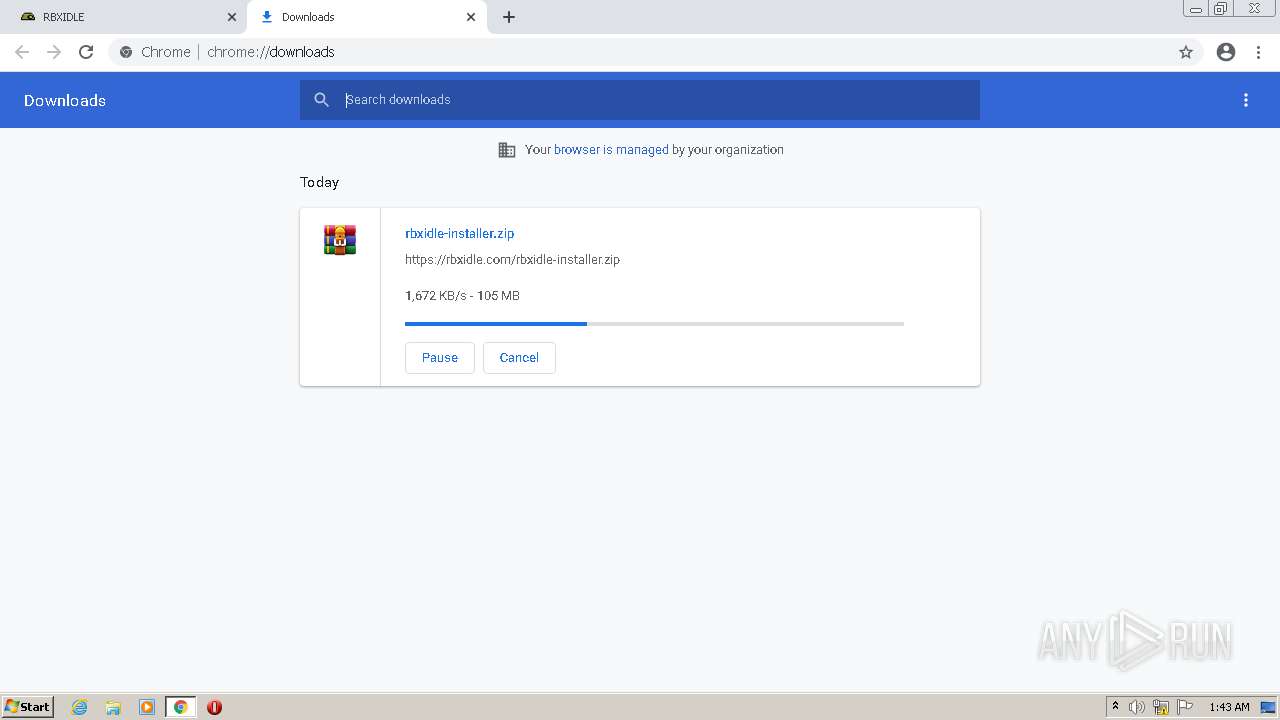Switch to the RBXIDLE tab
The height and width of the screenshot is (720, 1280).
(123, 17)
